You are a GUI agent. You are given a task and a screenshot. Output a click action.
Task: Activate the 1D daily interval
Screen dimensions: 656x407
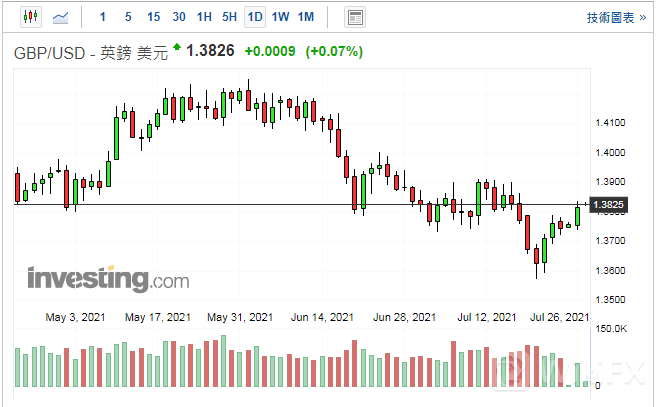pos(255,17)
